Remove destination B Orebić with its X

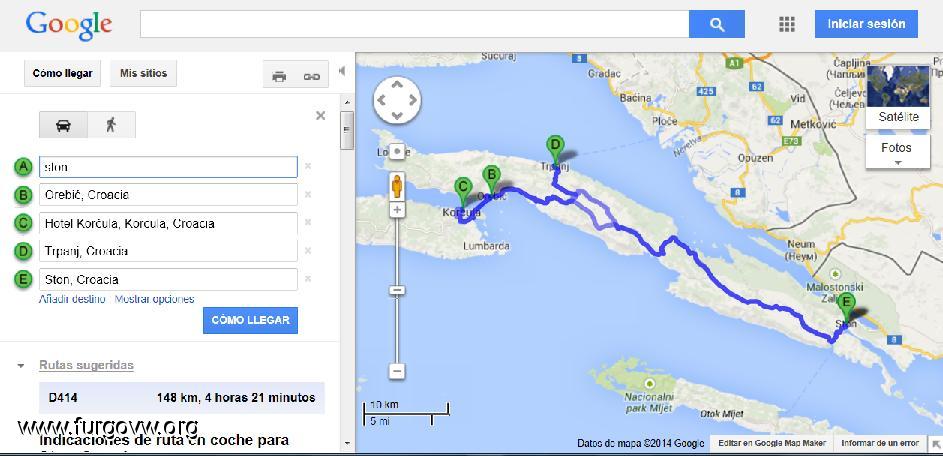[308, 195]
